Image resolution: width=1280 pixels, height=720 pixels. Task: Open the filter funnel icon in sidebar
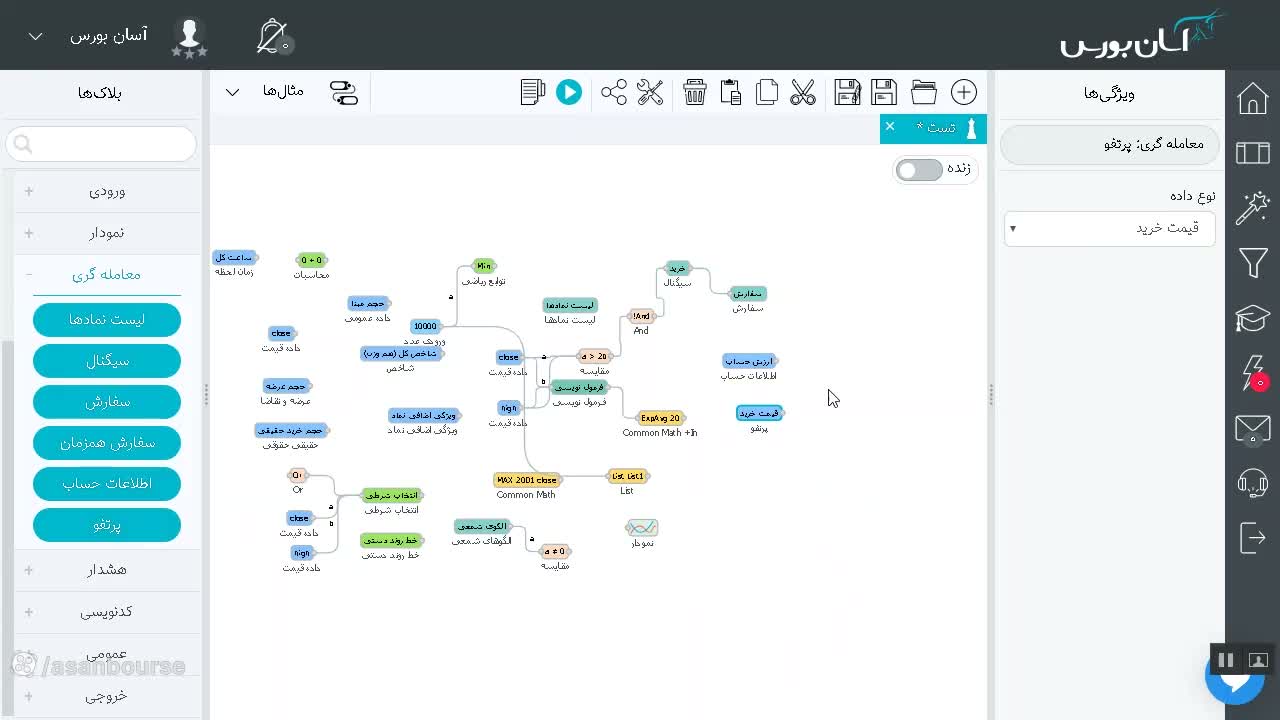[x=1253, y=263]
